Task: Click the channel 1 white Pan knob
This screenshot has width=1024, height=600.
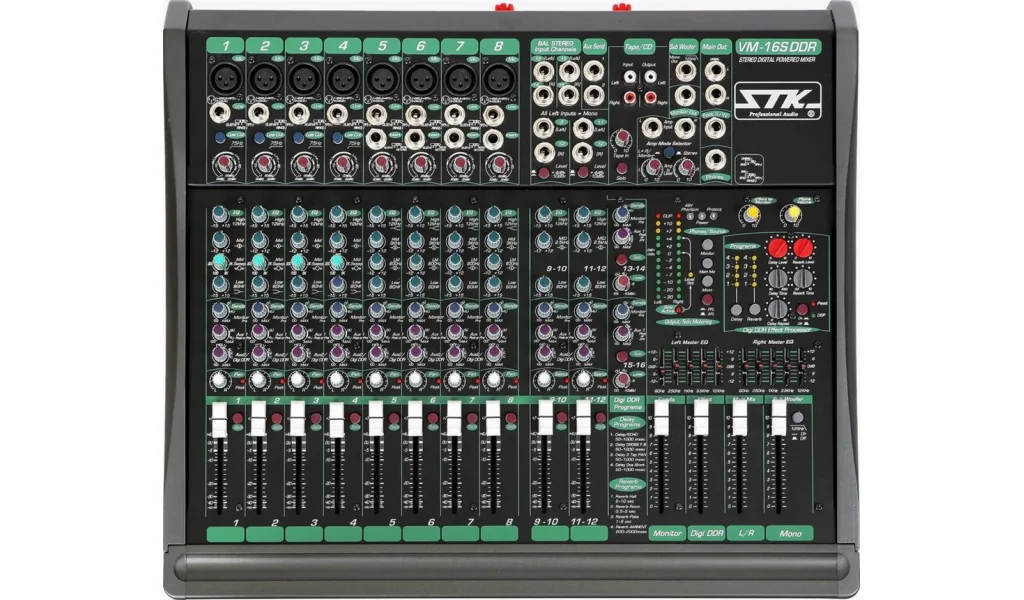Action: point(220,380)
